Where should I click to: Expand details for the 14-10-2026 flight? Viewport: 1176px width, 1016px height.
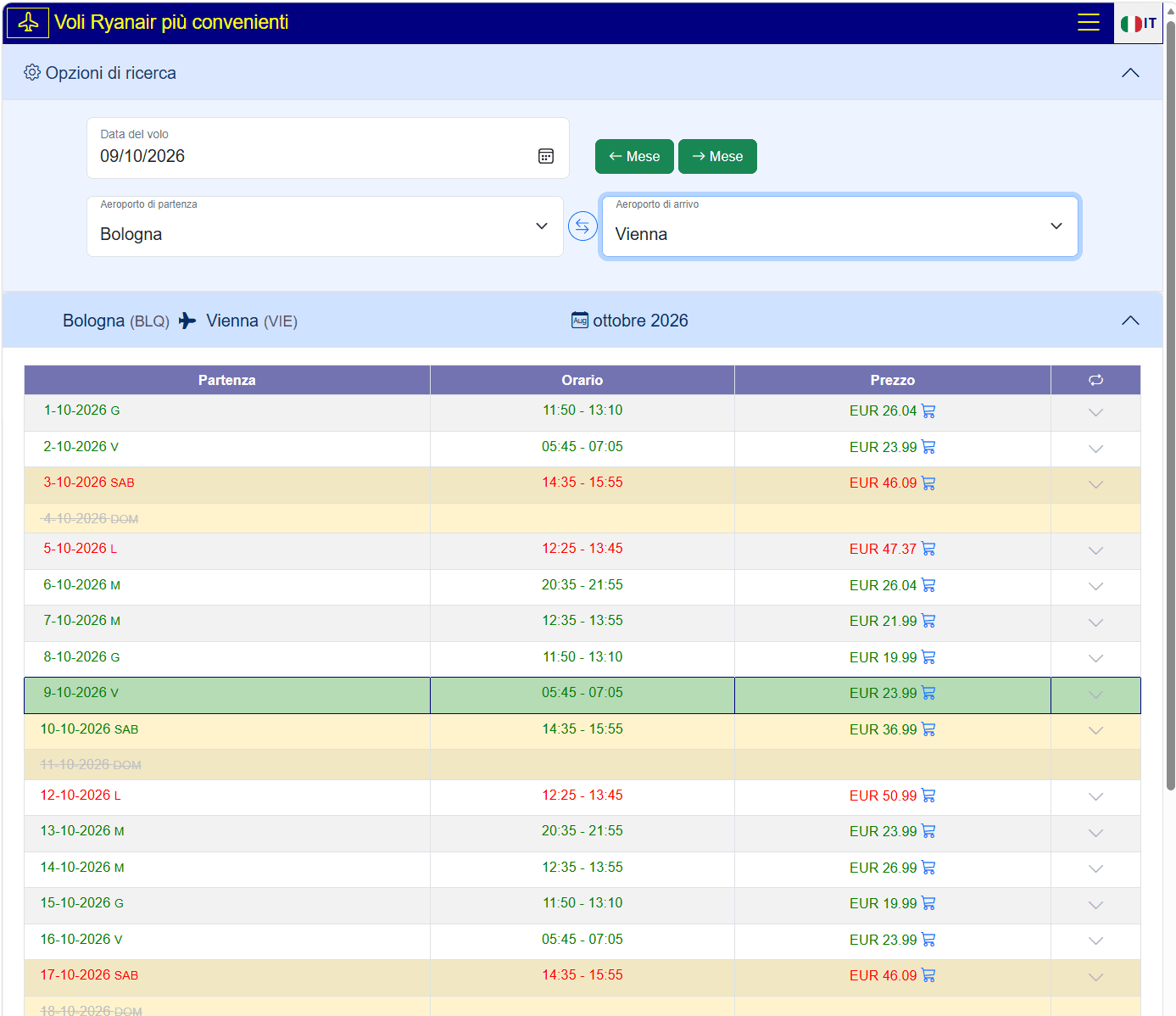tap(1095, 869)
